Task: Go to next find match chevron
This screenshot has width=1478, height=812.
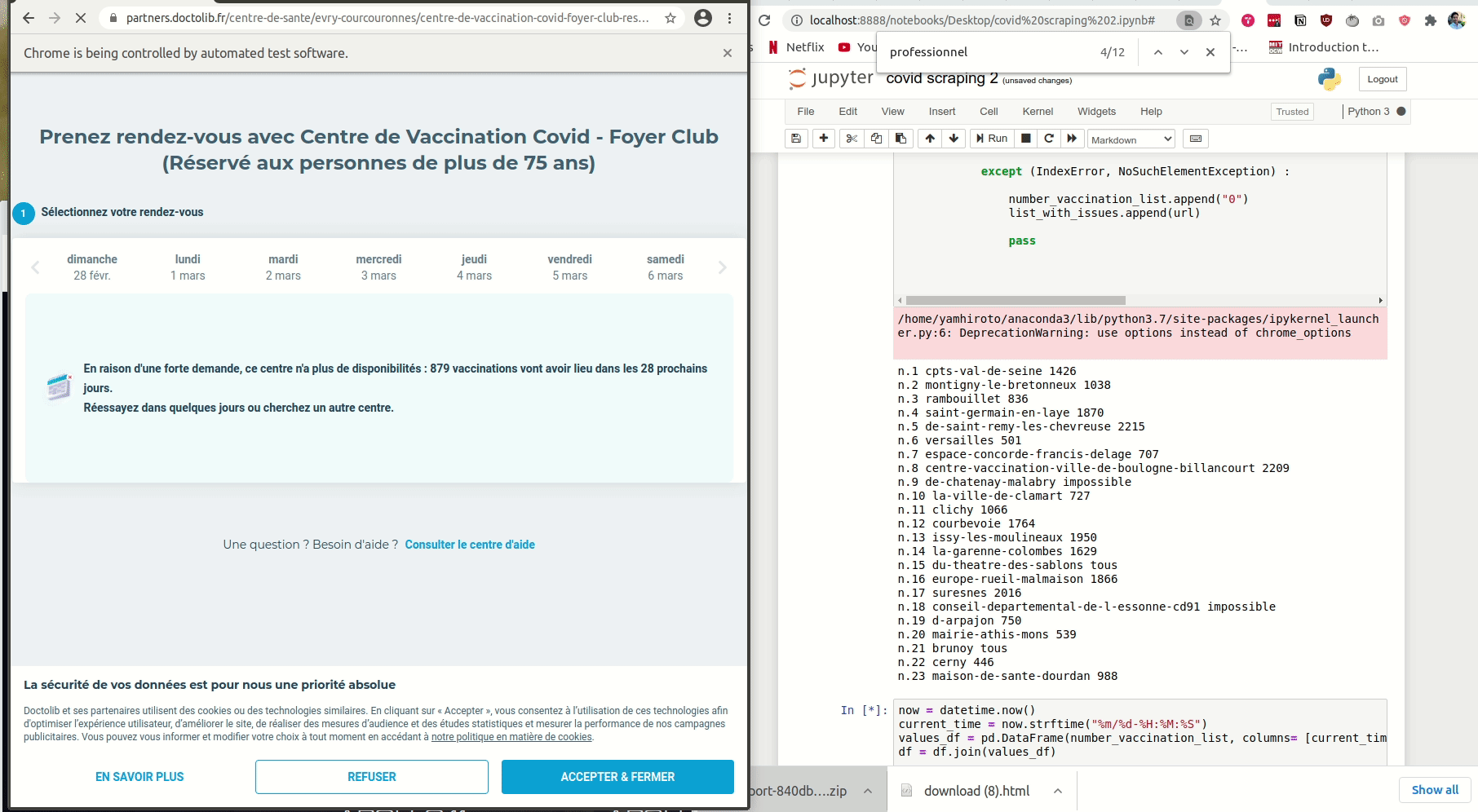Action: [1184, 52]
